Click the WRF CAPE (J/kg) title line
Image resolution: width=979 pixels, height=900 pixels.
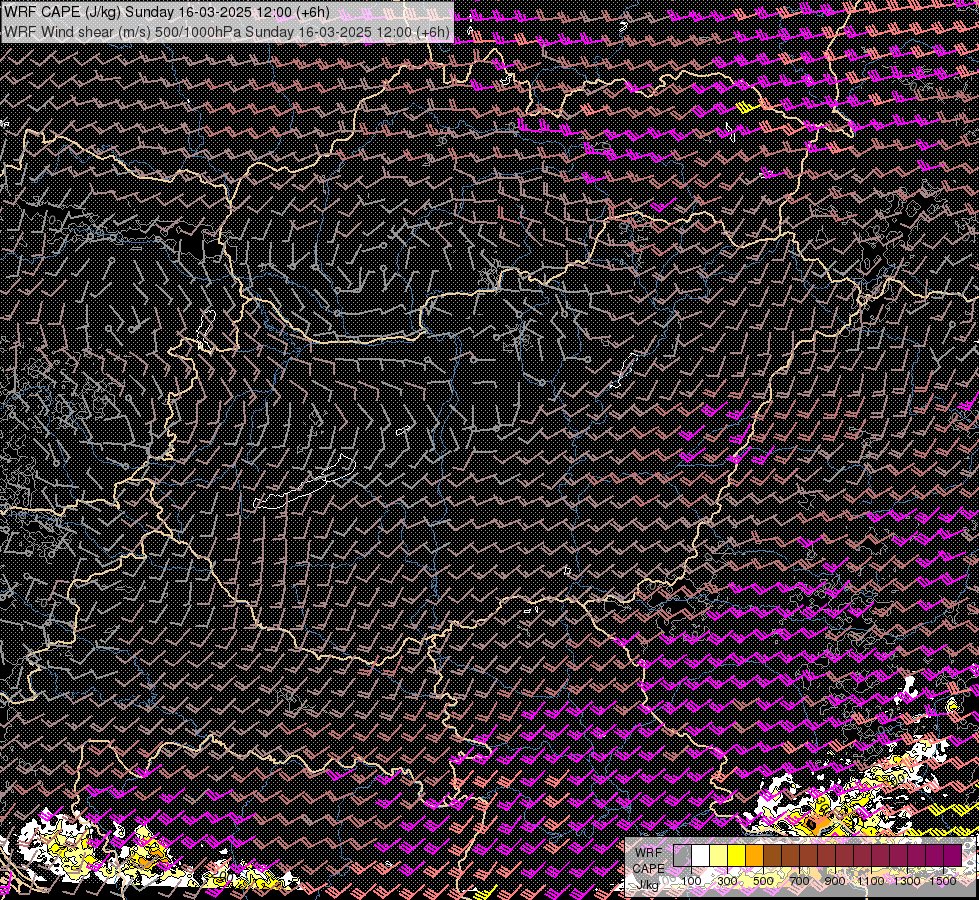(x=167, y=12)
